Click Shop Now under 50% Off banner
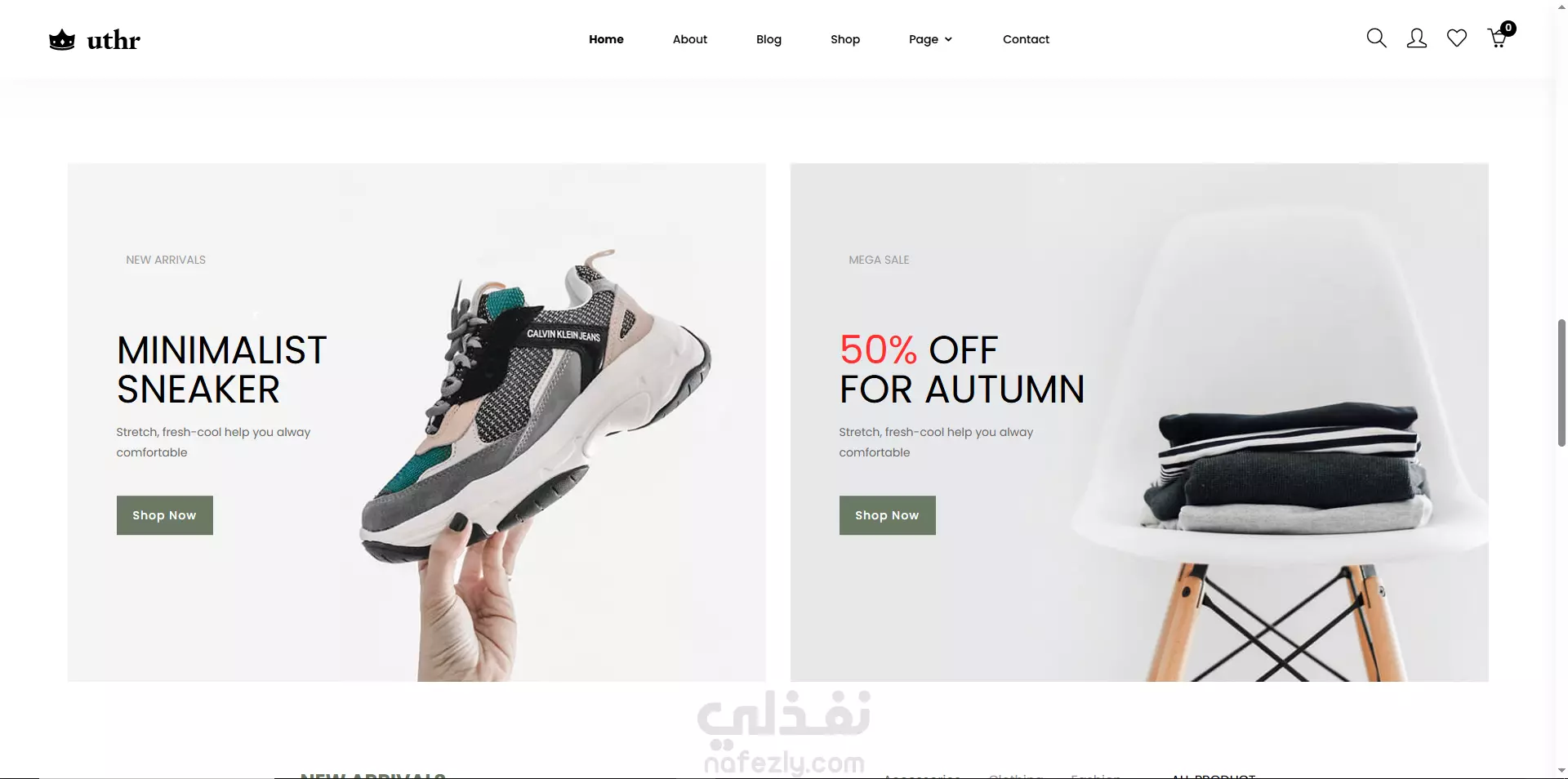Viewport: 1568px width, 779px height. pos(888,515)
